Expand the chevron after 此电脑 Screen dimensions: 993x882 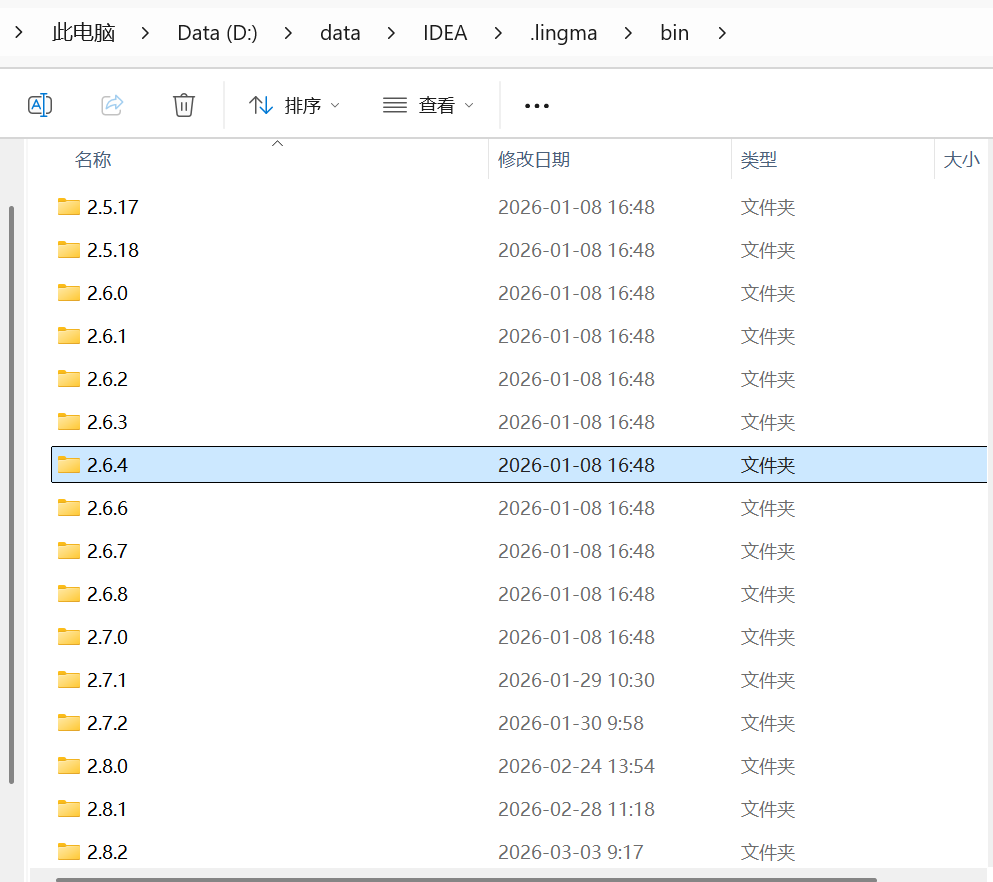(x=146, y=33)
